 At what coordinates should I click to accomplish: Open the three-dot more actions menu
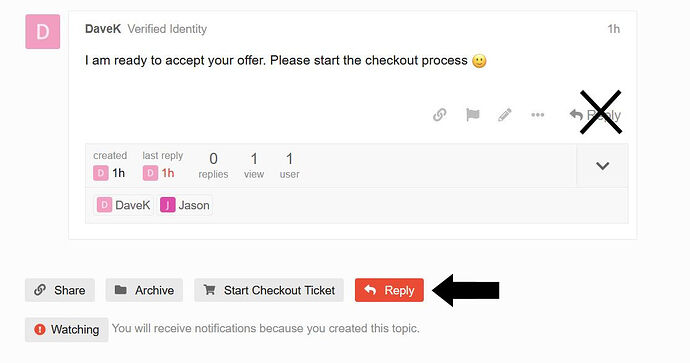click(x=537, y=115)
